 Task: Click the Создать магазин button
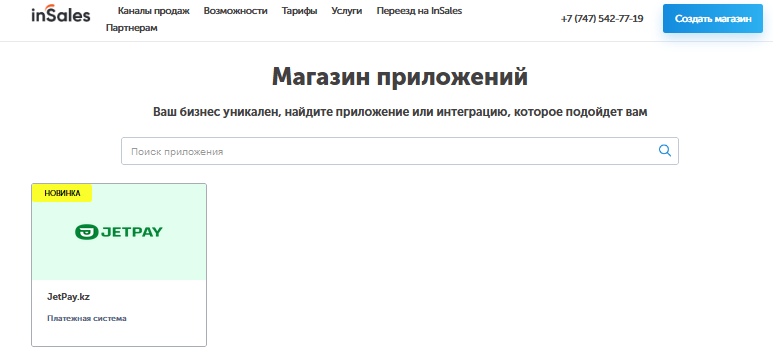(x=712, y=19)
